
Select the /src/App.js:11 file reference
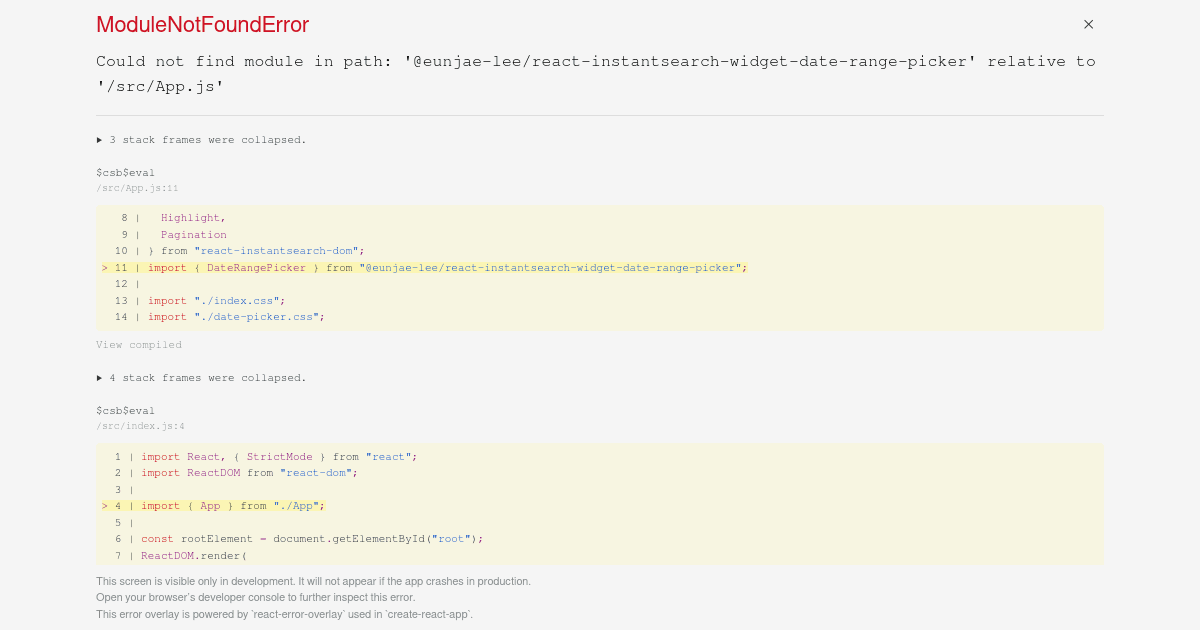[x=138, y=187]
